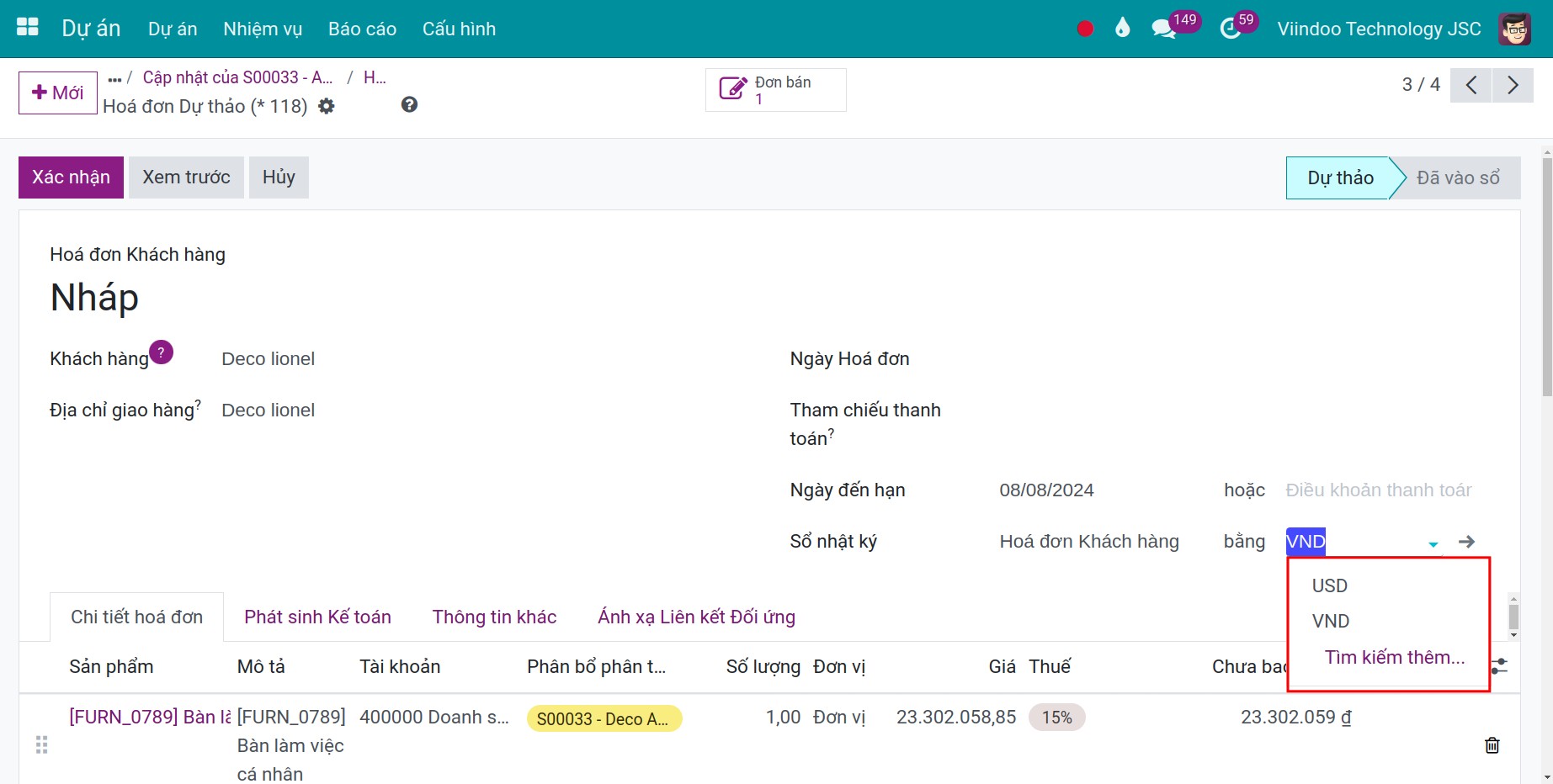Screen dimensions: 1553x784
Task: Create new record with Mới button
Action: [x=58, y=93]
